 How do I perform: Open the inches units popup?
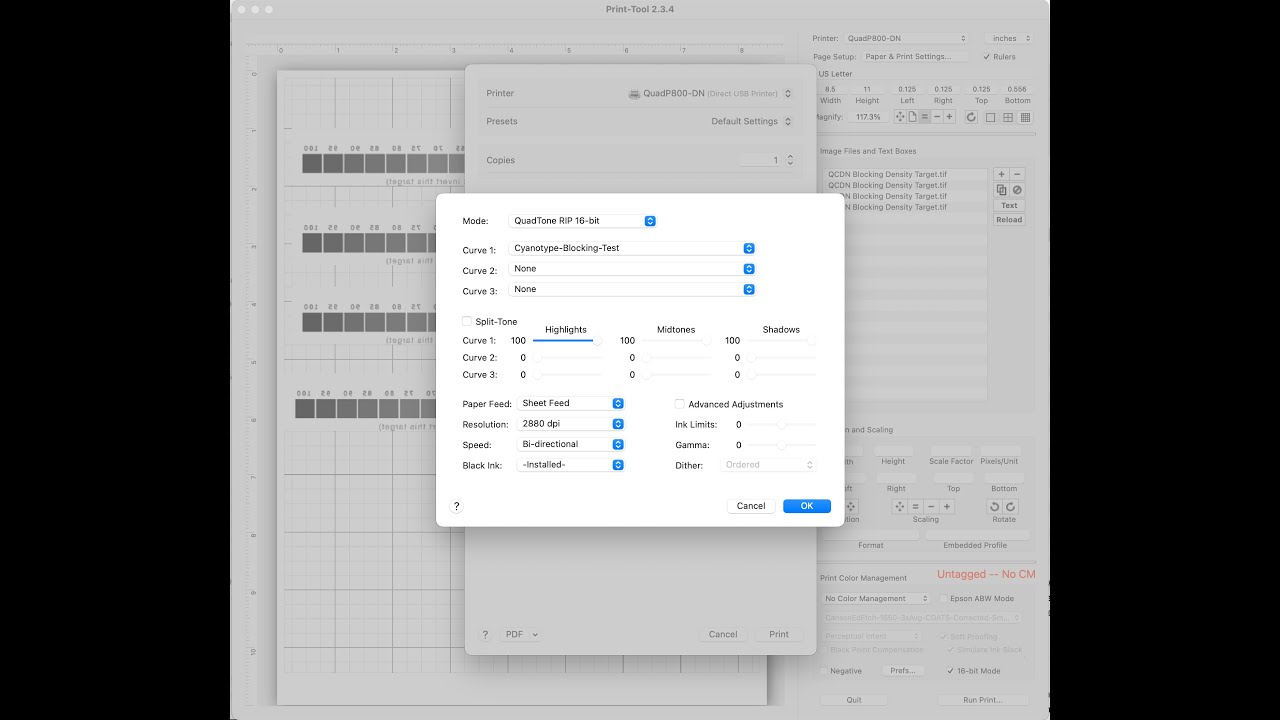(x=1008, y=39)
